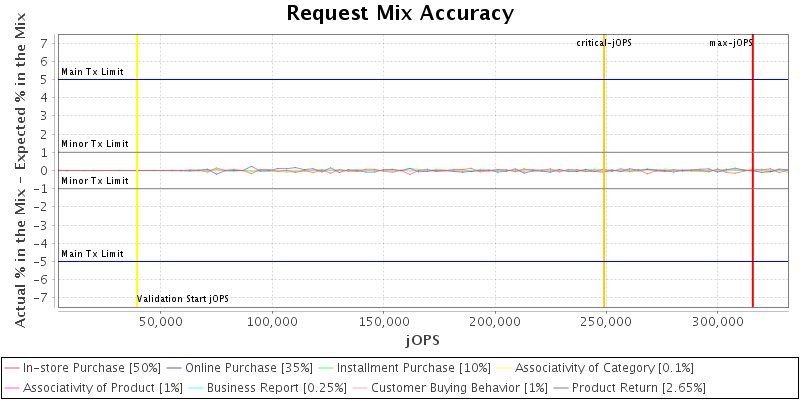Click the upper Minor Tx Limit label
The height and width of the screenshot is (400, 800).
tap(95, 144)
